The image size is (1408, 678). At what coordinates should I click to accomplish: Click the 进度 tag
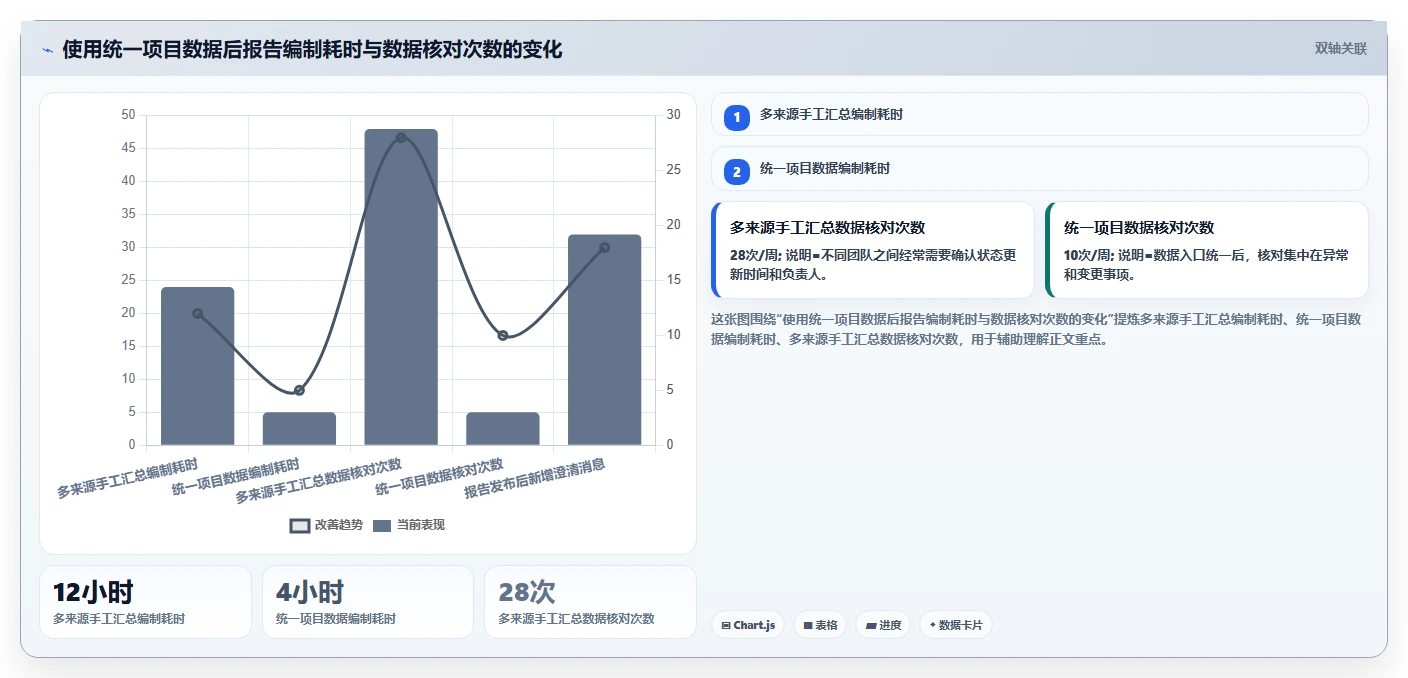pyautogui.click(x=883, y=625)
